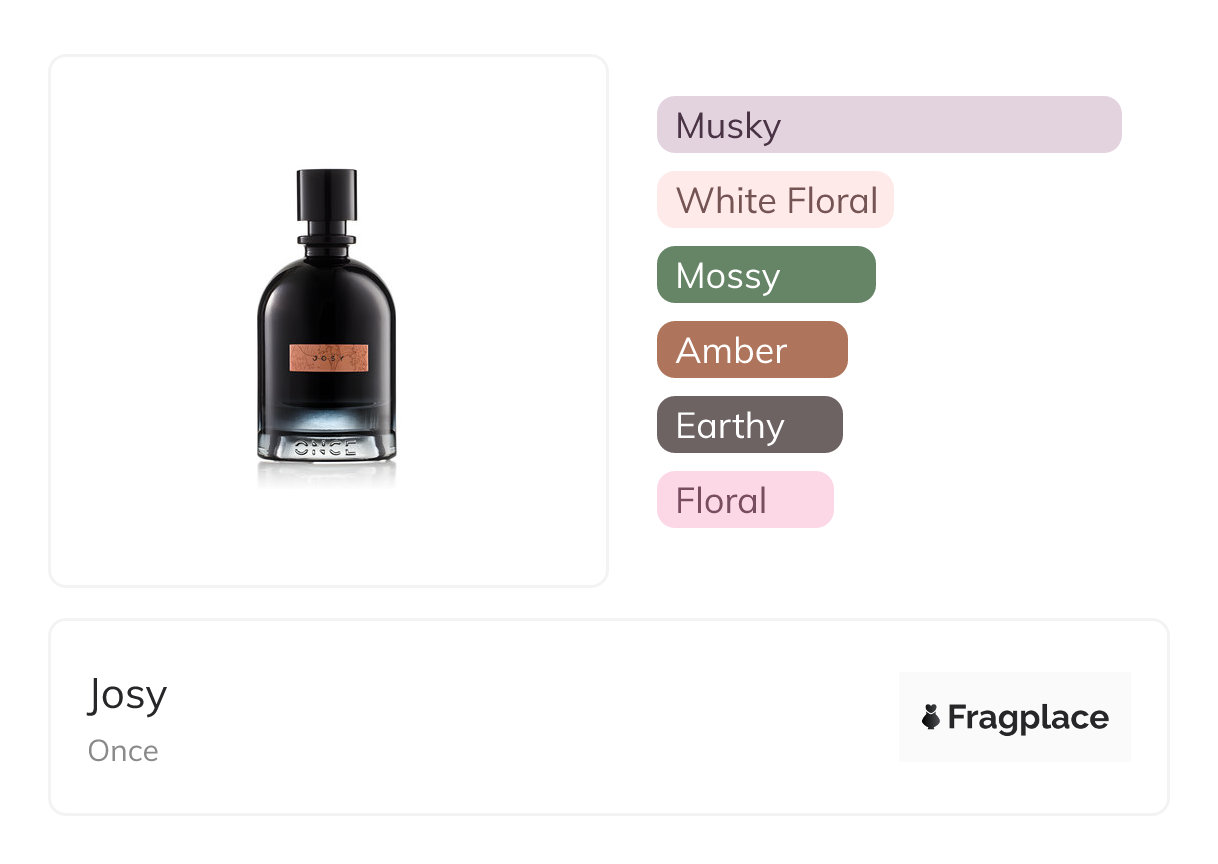This screenshot has height=864, width=1218.
Task: Pick the Earthy accord tag
Action: (750, 425)
